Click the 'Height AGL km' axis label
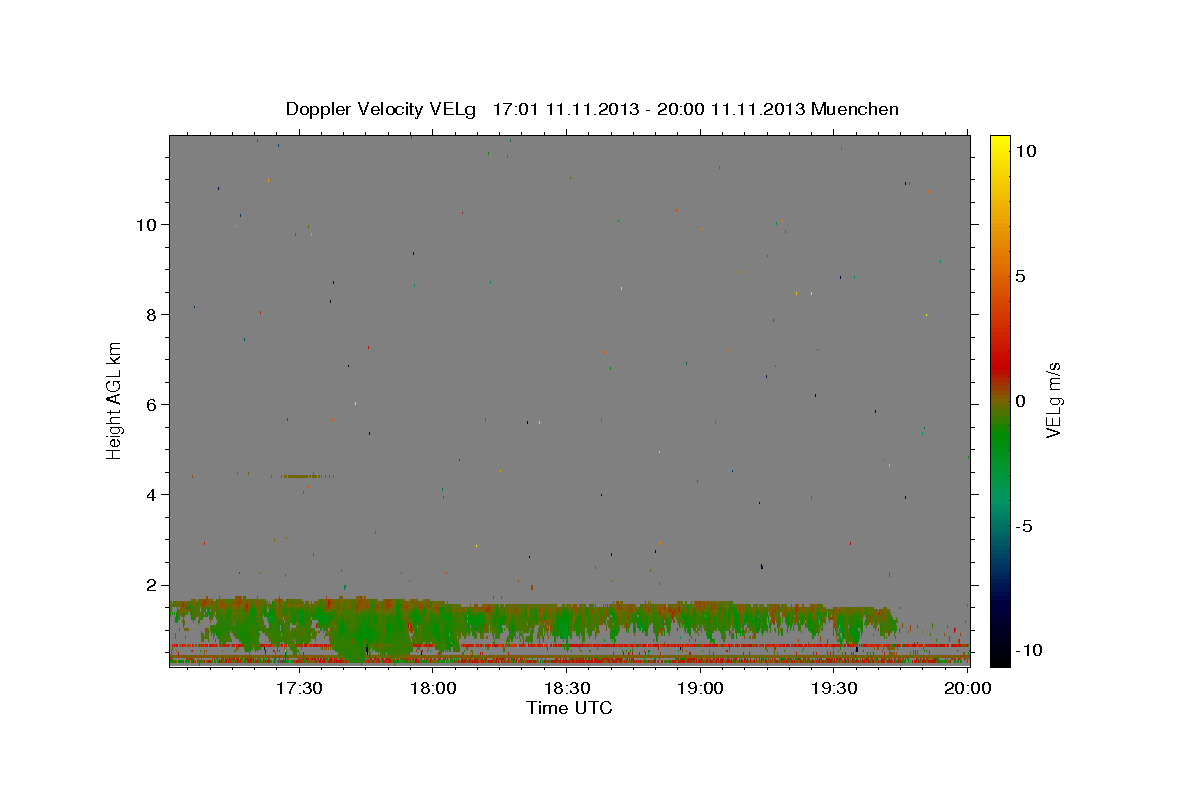This screenshot has width=1200, height=800. click(115, 400)
